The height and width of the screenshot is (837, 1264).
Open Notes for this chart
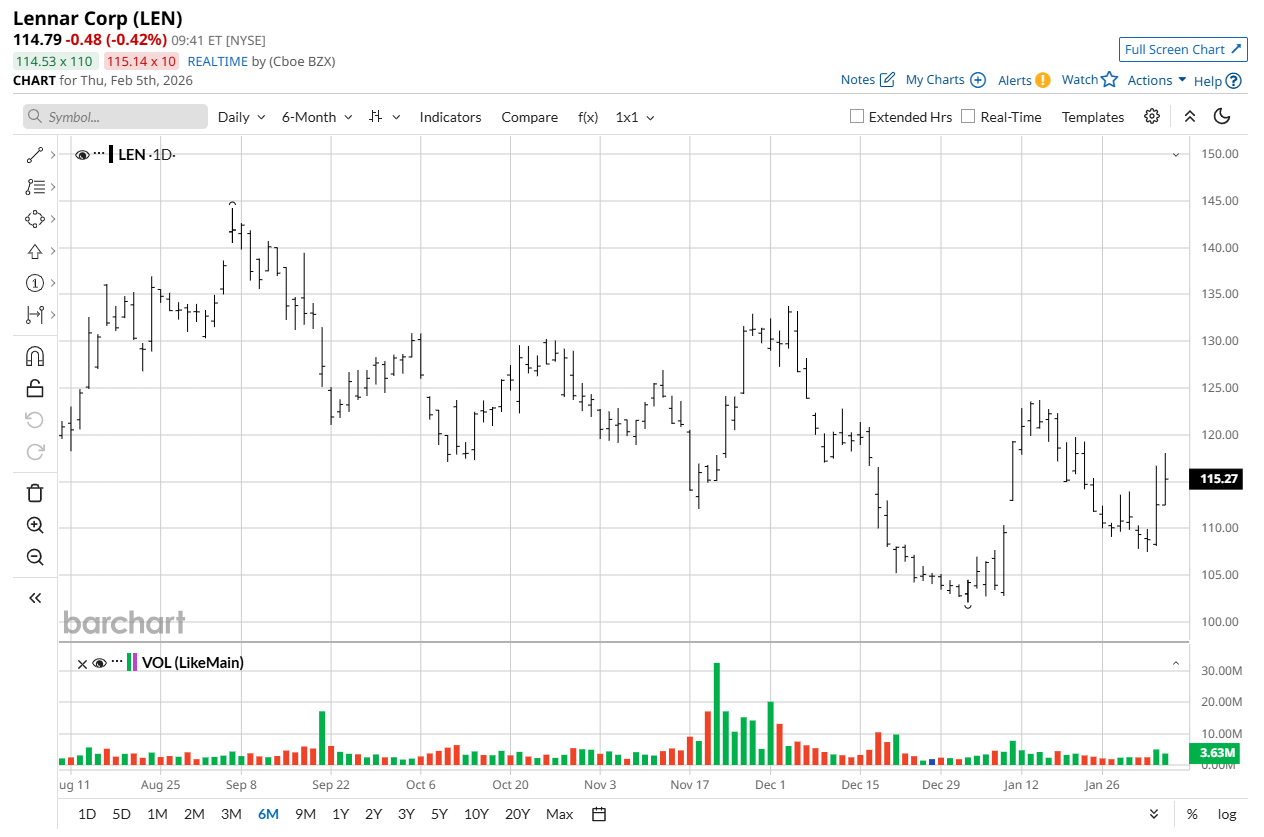coord(867,80)
